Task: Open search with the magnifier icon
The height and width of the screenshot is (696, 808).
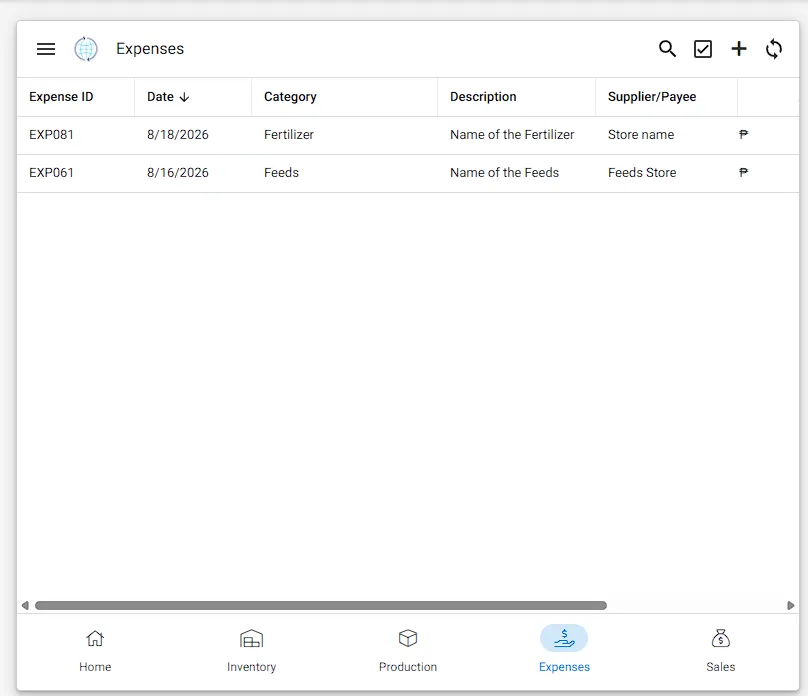Action: click(667, 49)
